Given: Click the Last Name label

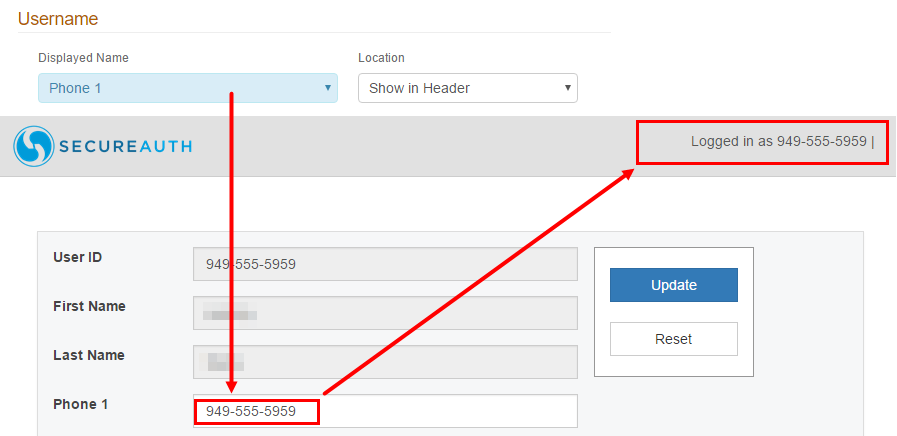Looking at the screenshot, I should (x=88, y=355).
